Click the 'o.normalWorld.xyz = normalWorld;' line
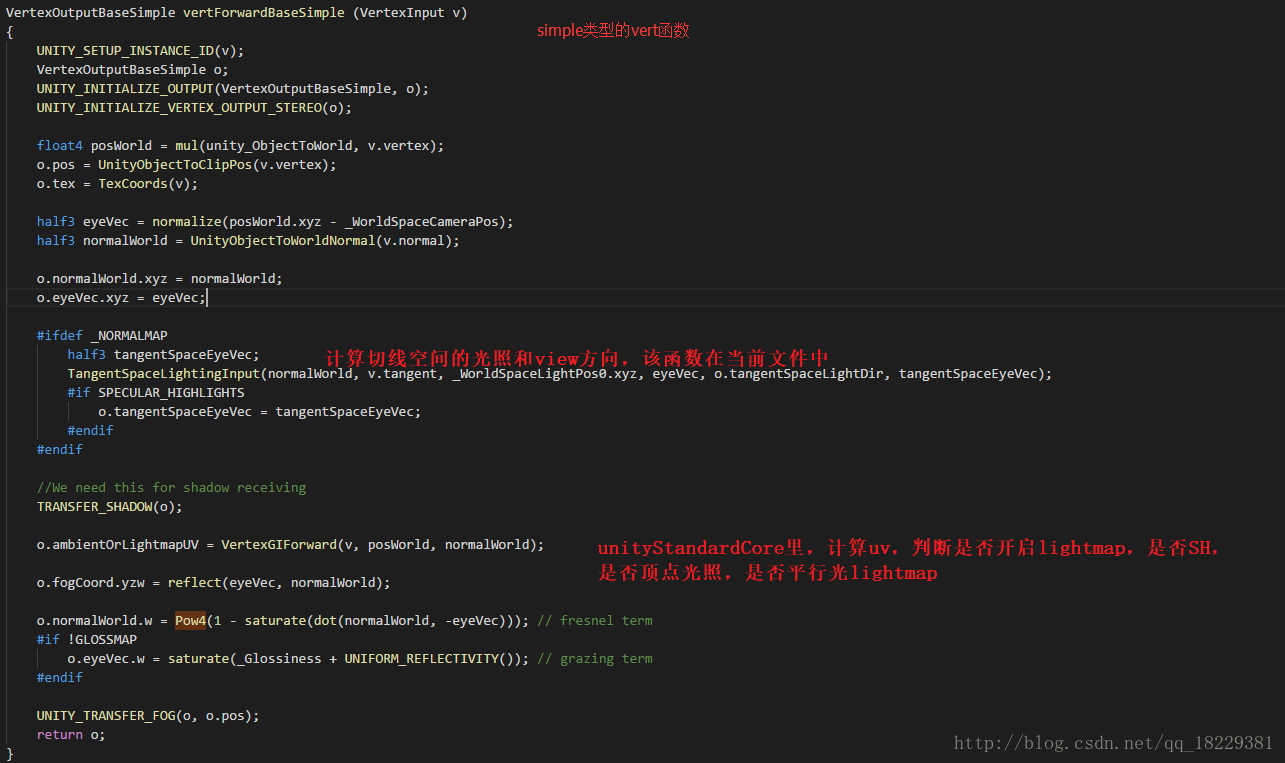Image resolution: width=1285 pixels, height=763 pixels. (160, 279)
